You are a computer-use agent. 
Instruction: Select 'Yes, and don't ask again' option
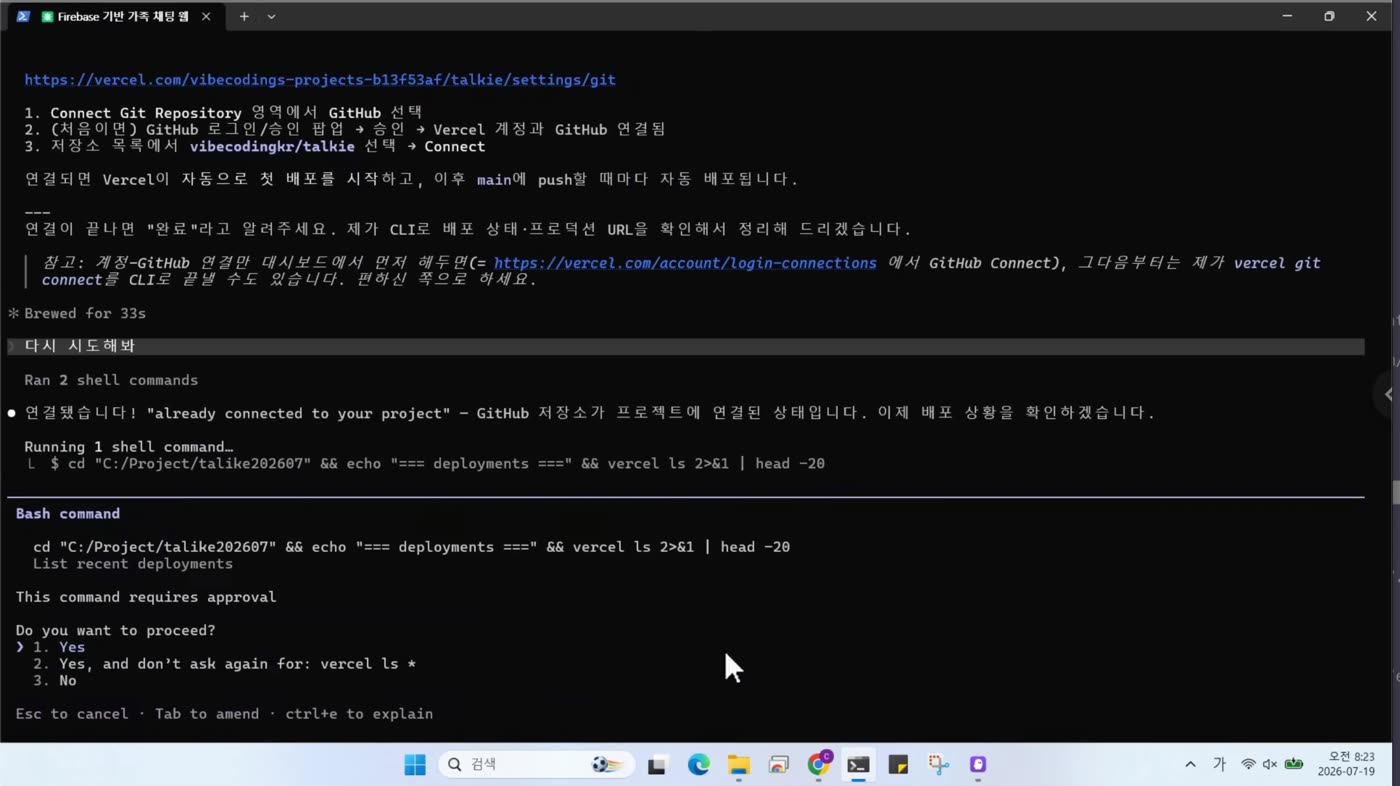click(224, 664)
